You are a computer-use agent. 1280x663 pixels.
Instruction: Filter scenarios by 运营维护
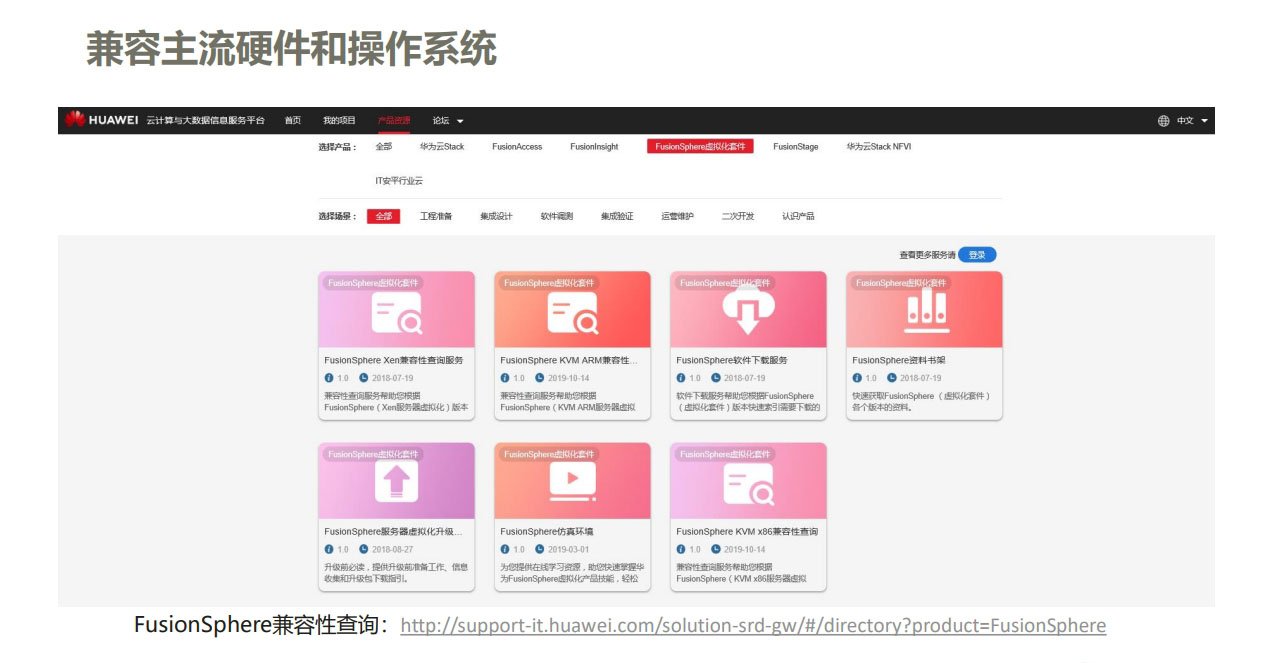click(677, 216)
